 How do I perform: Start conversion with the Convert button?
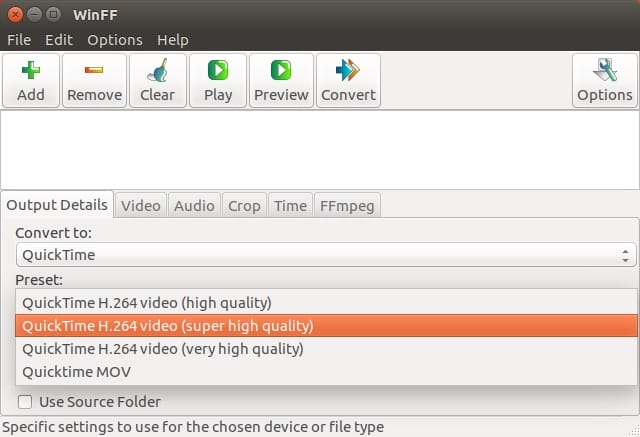tap(349, 81)
